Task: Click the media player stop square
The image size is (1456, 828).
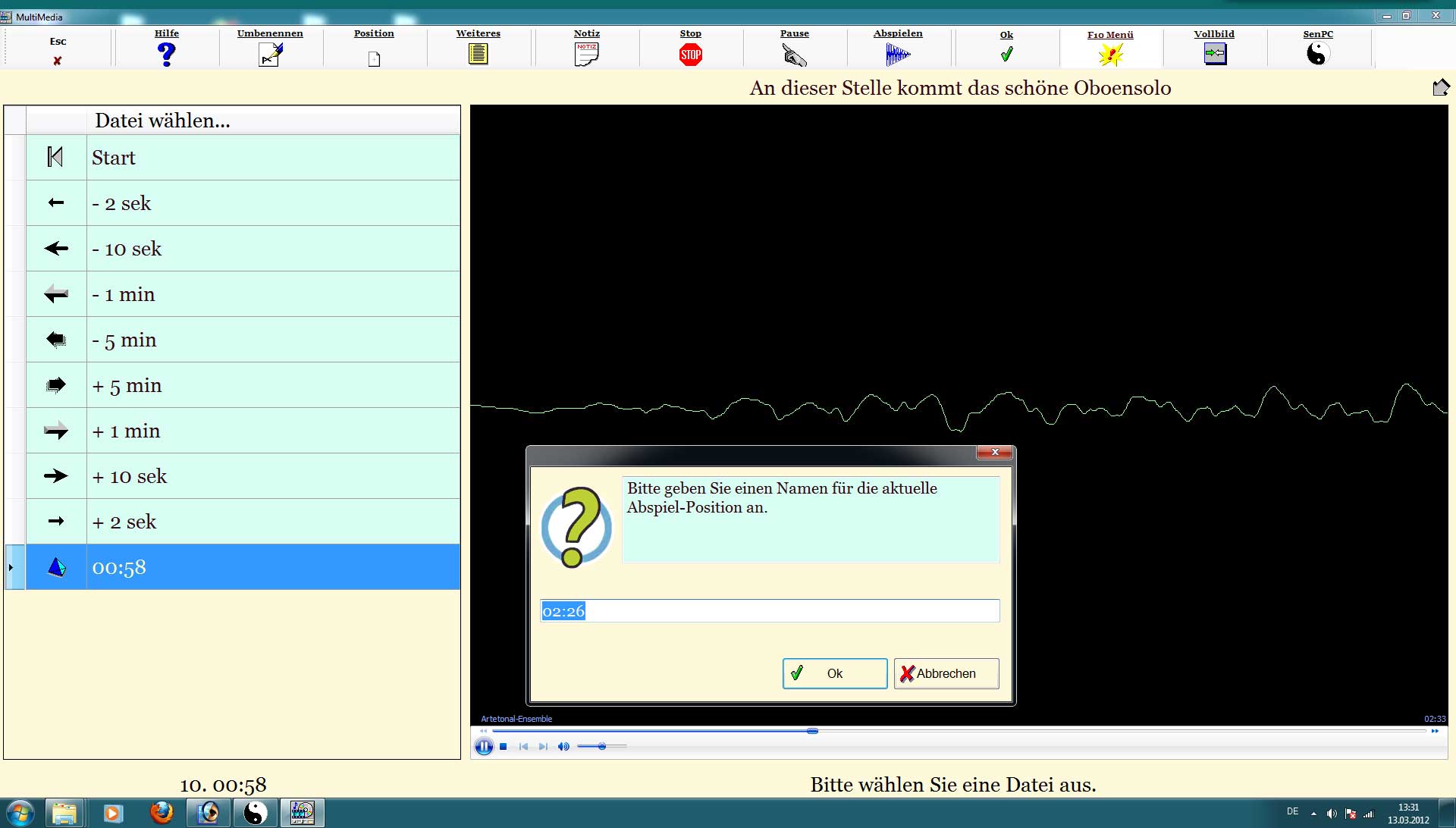Action: point(503,747)
